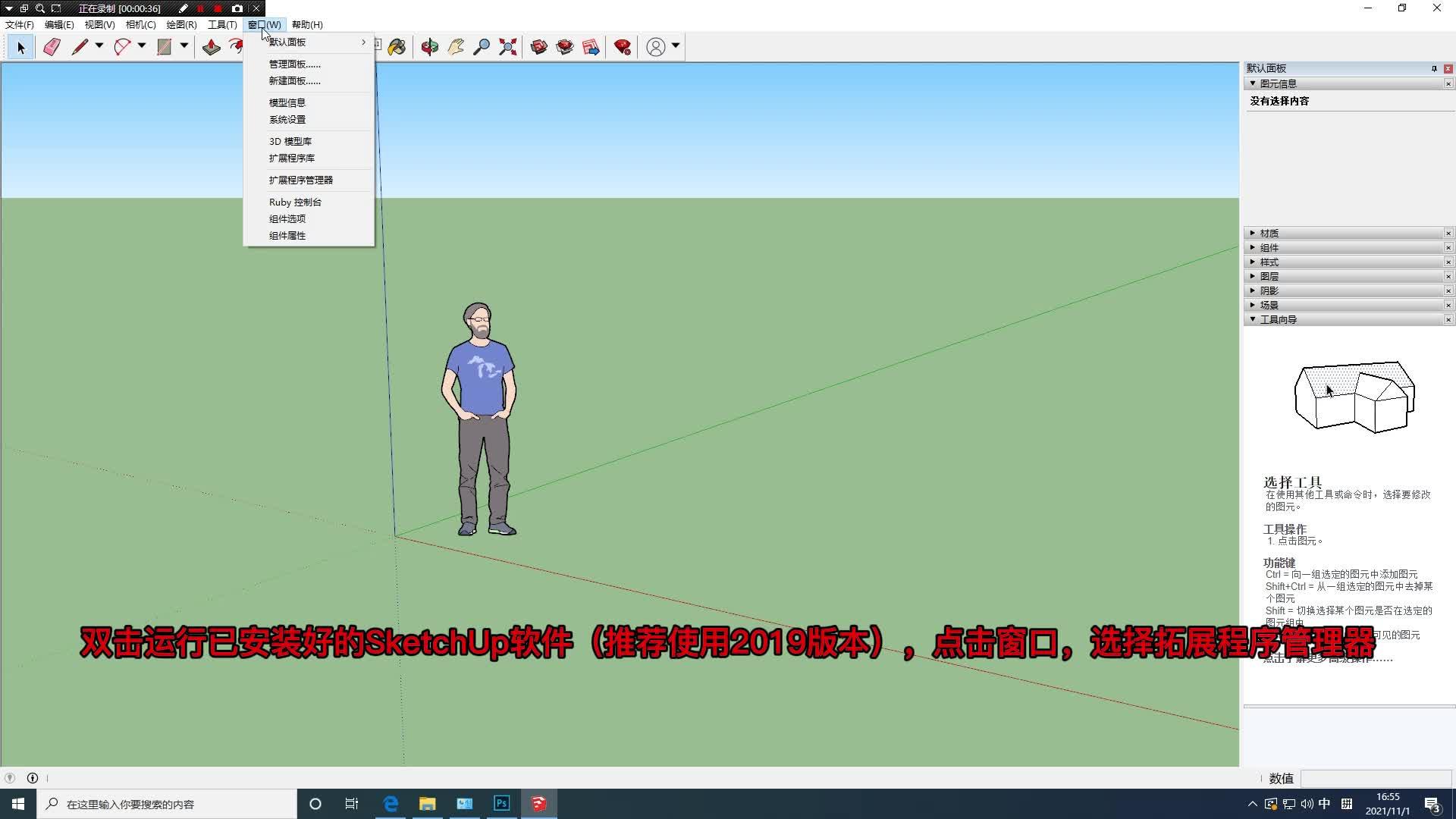Open File Explorer from the taskbar

click(428, 804)
